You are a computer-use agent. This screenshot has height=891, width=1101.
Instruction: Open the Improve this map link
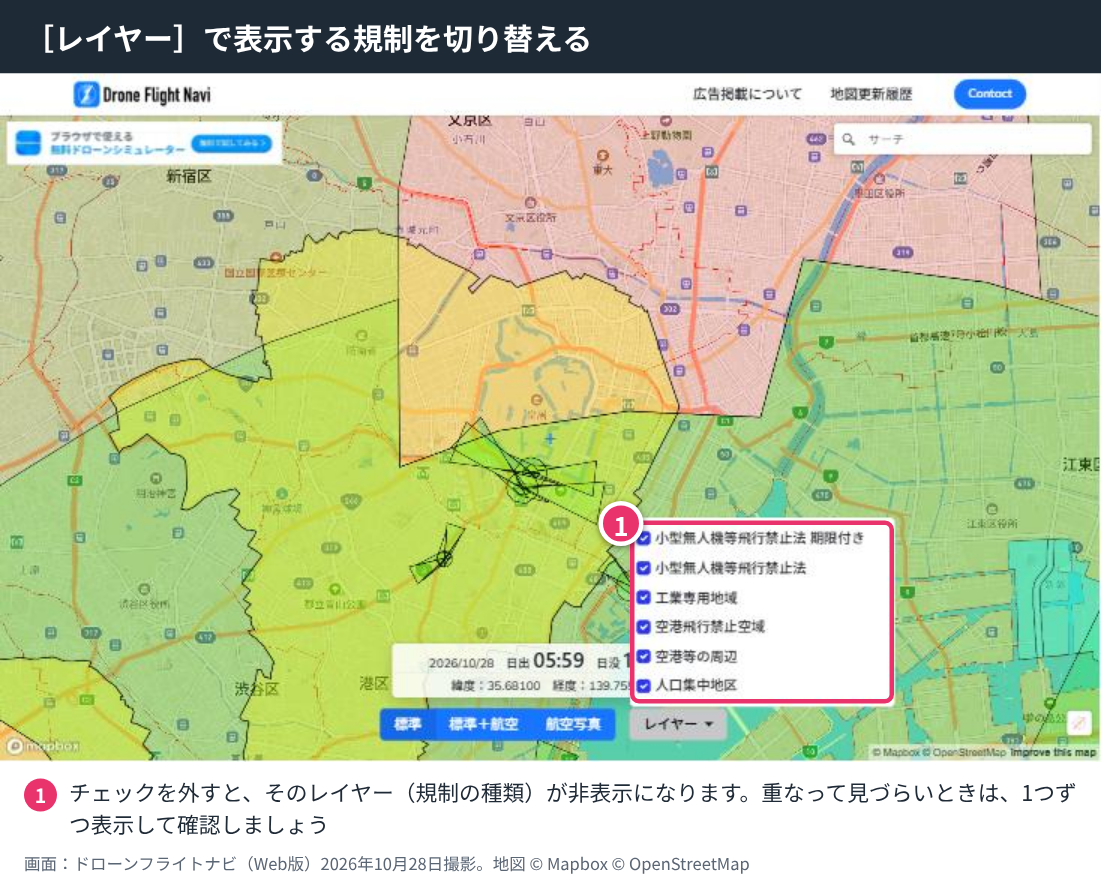click(1053, 752)
